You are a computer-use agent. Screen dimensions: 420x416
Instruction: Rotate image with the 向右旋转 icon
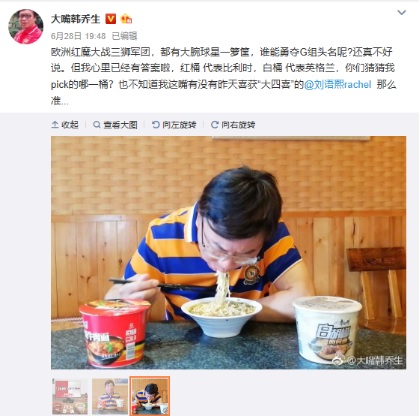pyautogui.click(x=215, y=125)
